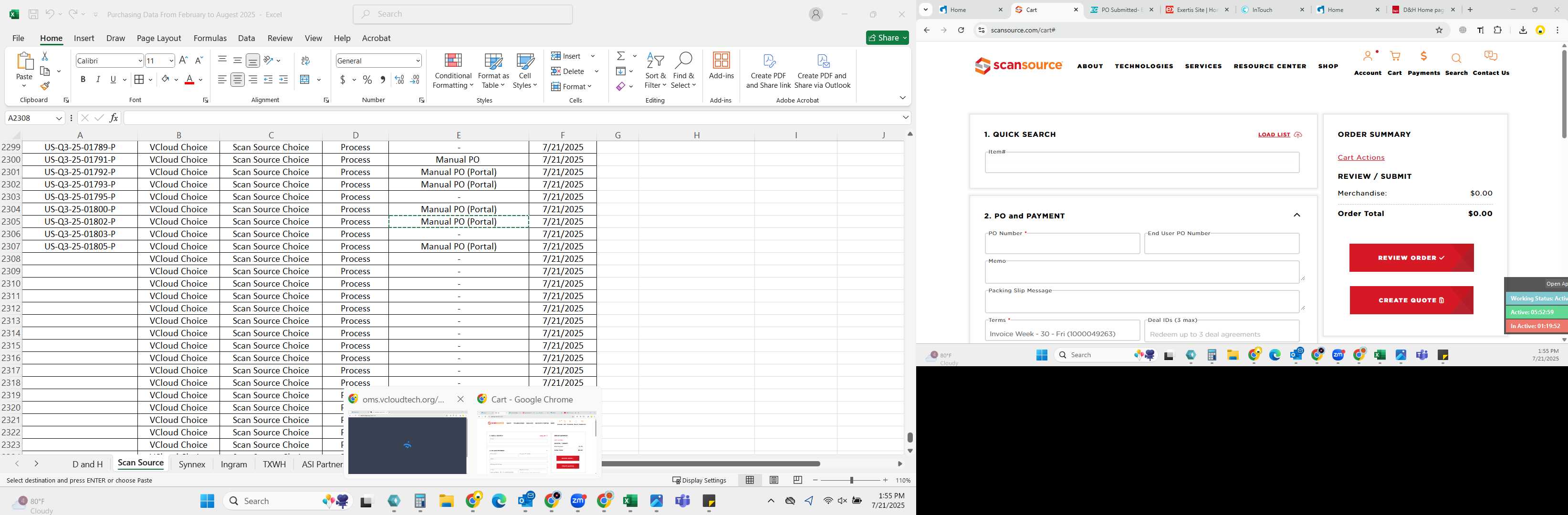The image size is (1568, 515).
Task: Click the PO Number input field
Action: point(1062,244)
